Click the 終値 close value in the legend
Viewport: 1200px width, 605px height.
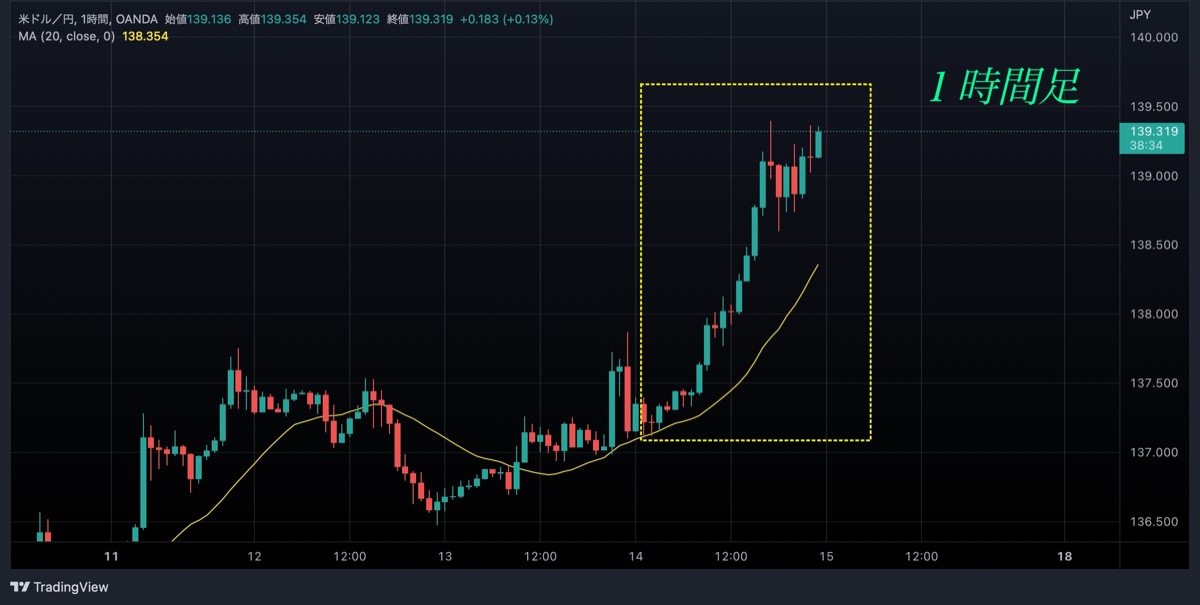(420, 19)
